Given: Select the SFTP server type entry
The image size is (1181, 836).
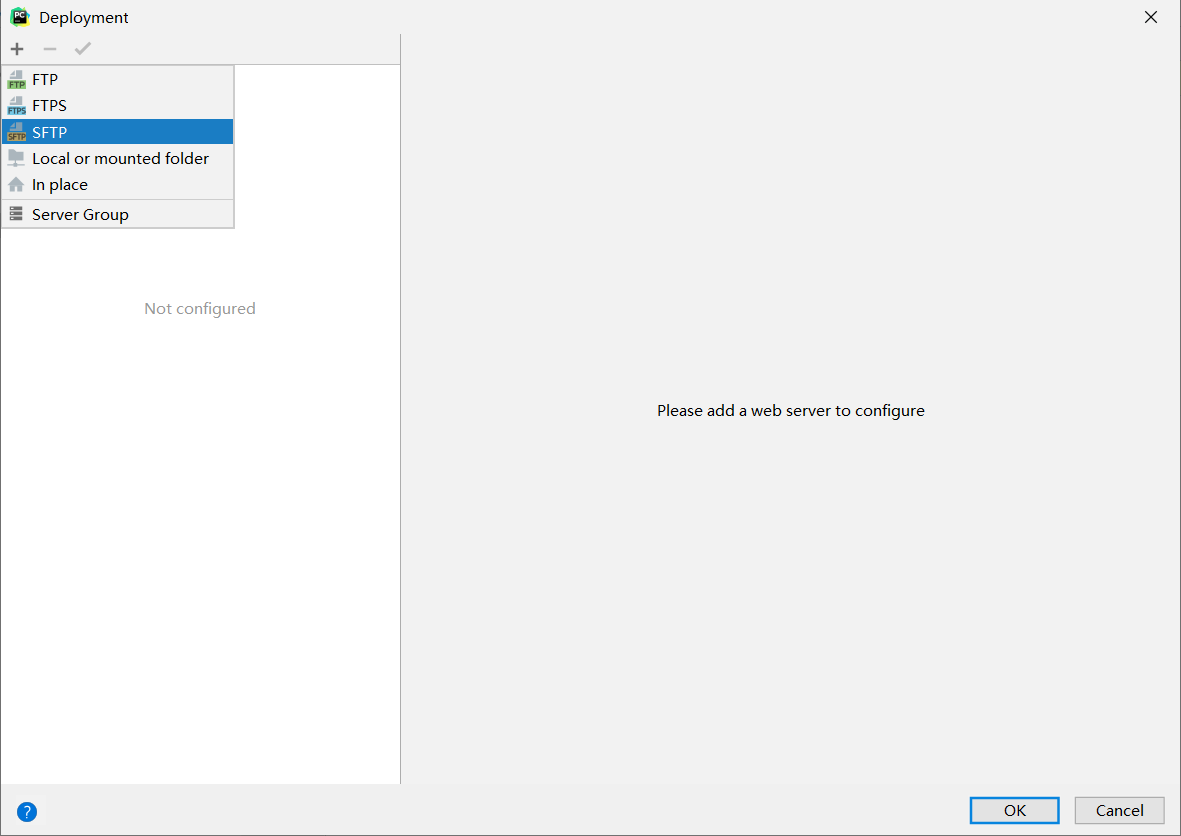Looking at the screenshot, I should 117,132.
